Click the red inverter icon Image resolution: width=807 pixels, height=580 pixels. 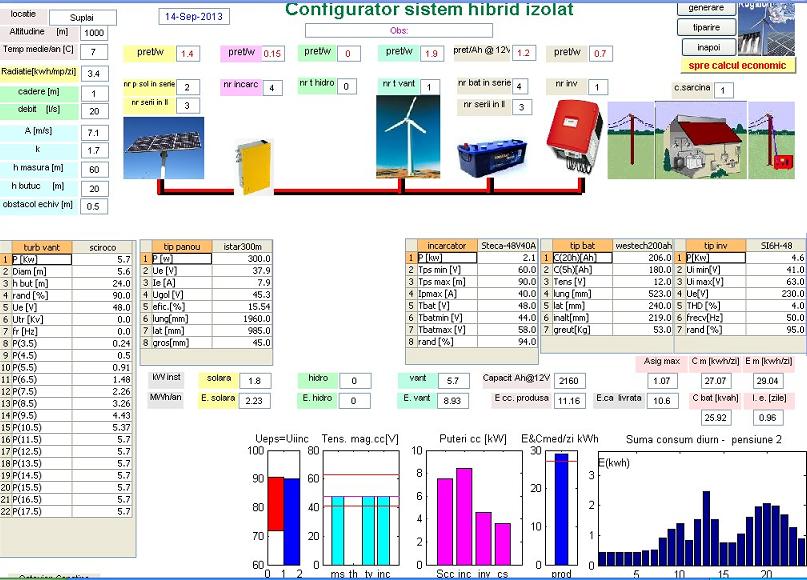(571, 139)
